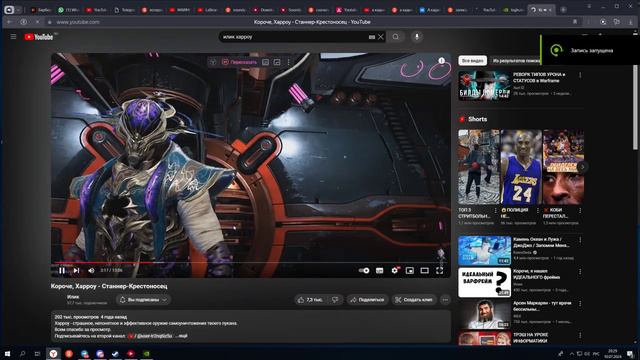640x360 pixels.
Task: Toggle subtitles button in player
Action: (x=379, y=270)
